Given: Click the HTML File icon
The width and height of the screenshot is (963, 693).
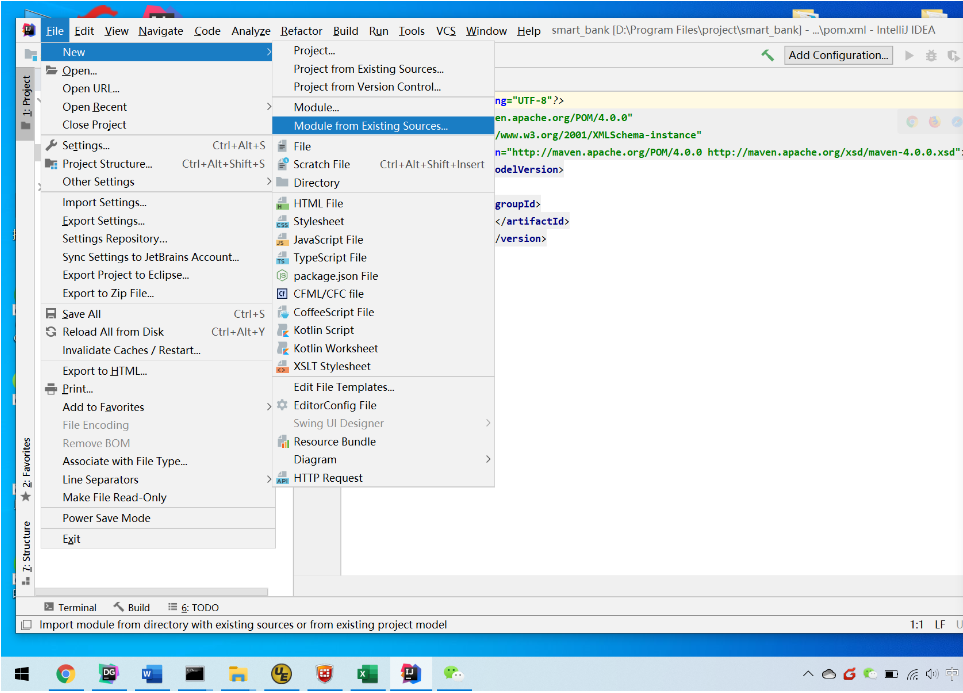Looking at the screenshot, I should (283, 203).
